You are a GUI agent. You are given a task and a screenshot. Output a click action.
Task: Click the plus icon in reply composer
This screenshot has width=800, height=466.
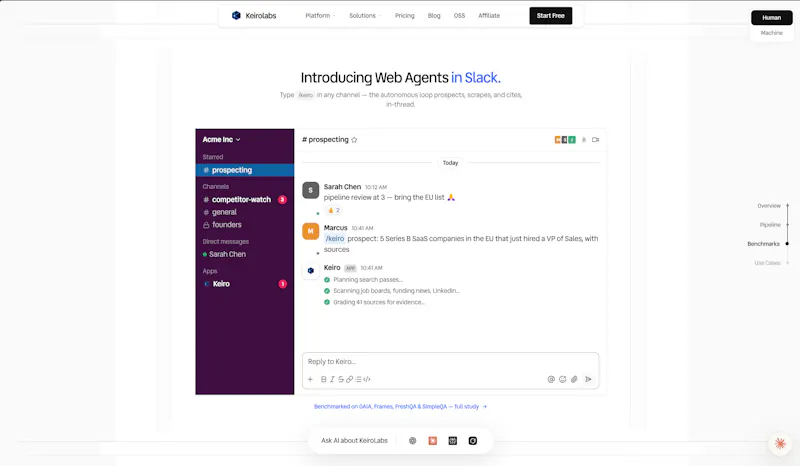(310, 379)
